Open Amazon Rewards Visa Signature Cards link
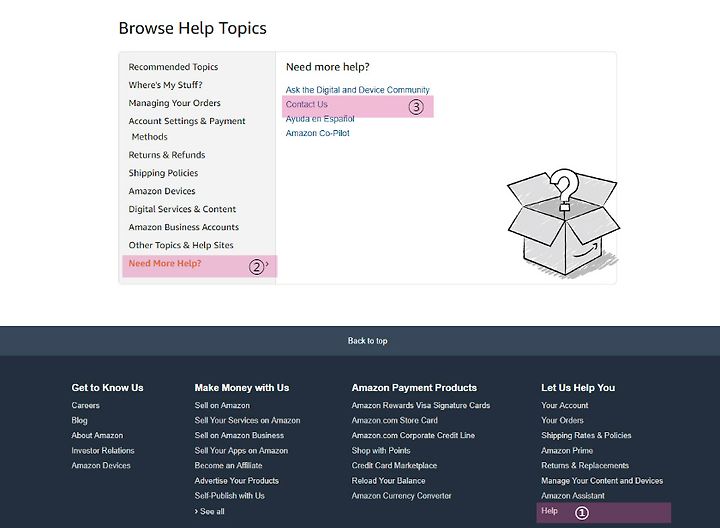The width and height of the screenshot is (720, 528). 421,405
